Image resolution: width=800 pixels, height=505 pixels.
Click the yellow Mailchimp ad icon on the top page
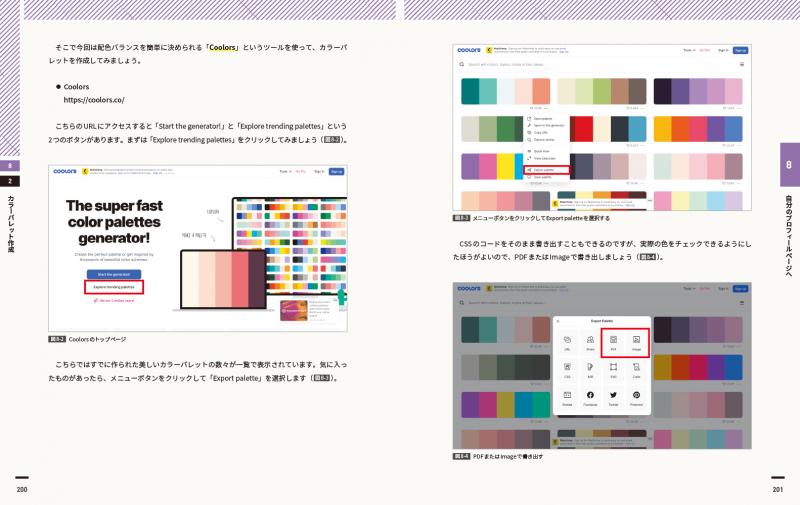click(85, 171)
